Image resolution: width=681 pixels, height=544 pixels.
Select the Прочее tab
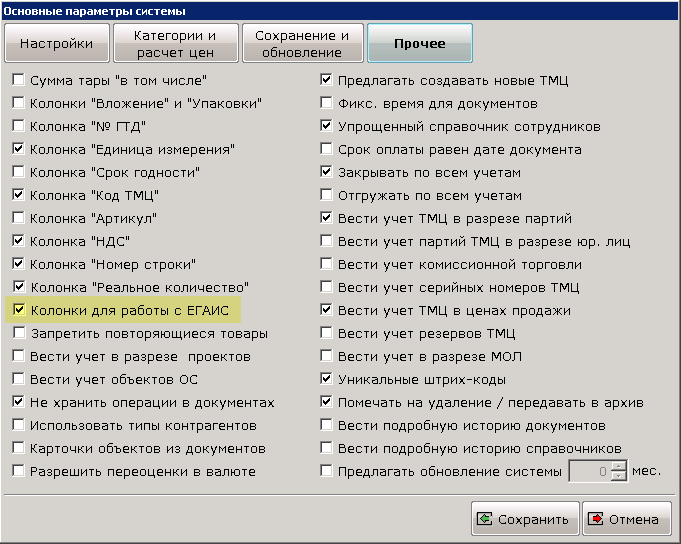[x=420, y=43]
